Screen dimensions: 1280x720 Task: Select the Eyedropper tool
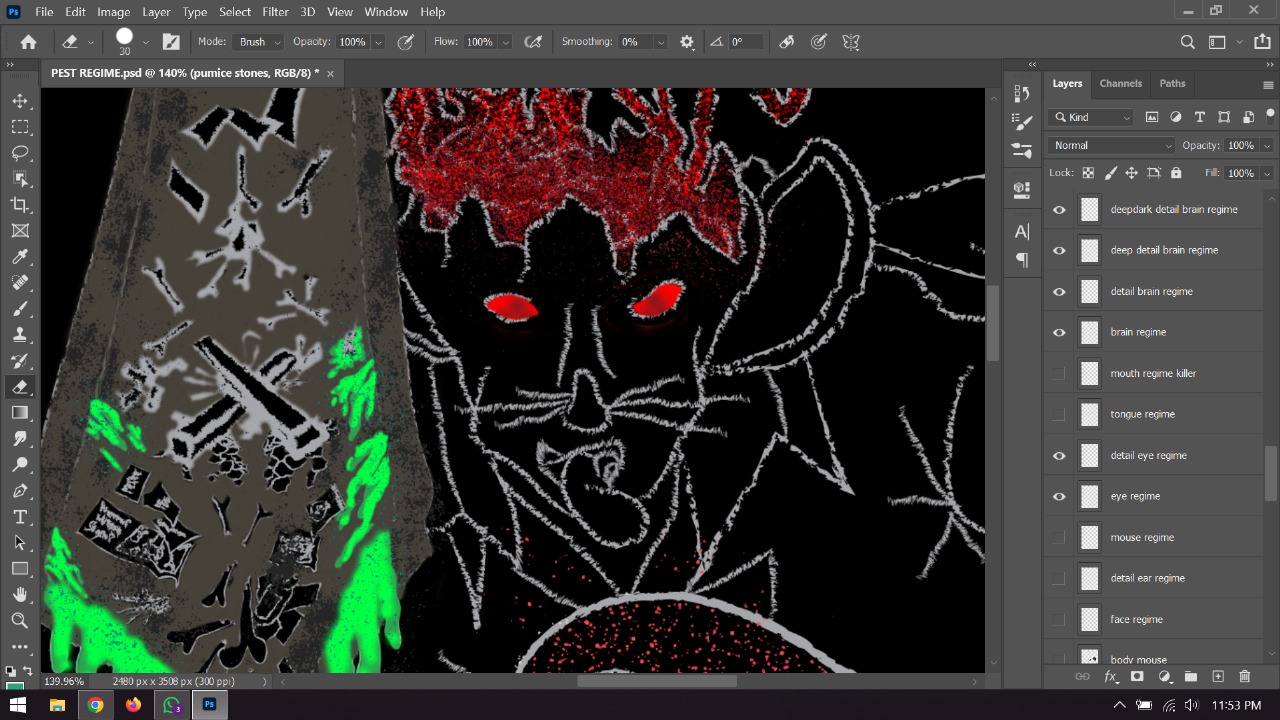coord(20,257)
